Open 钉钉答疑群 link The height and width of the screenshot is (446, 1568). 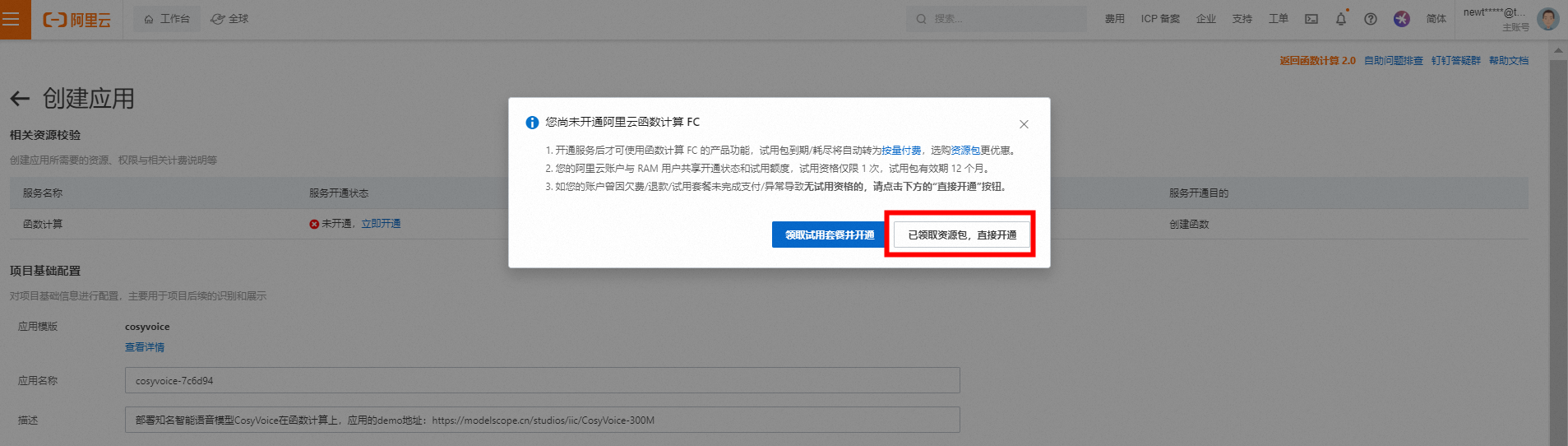pyautogui.click(x=1455, y=61)
